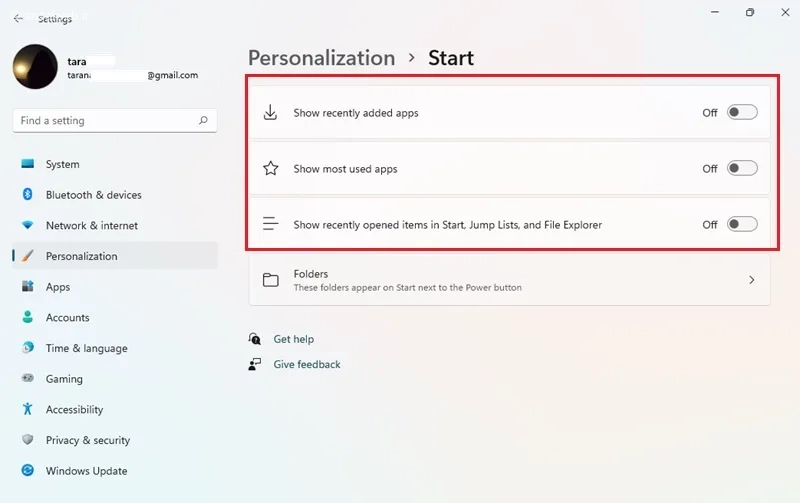Enable Show recently added apps toggle
The image size is (800, 503).
pos(742,113)
